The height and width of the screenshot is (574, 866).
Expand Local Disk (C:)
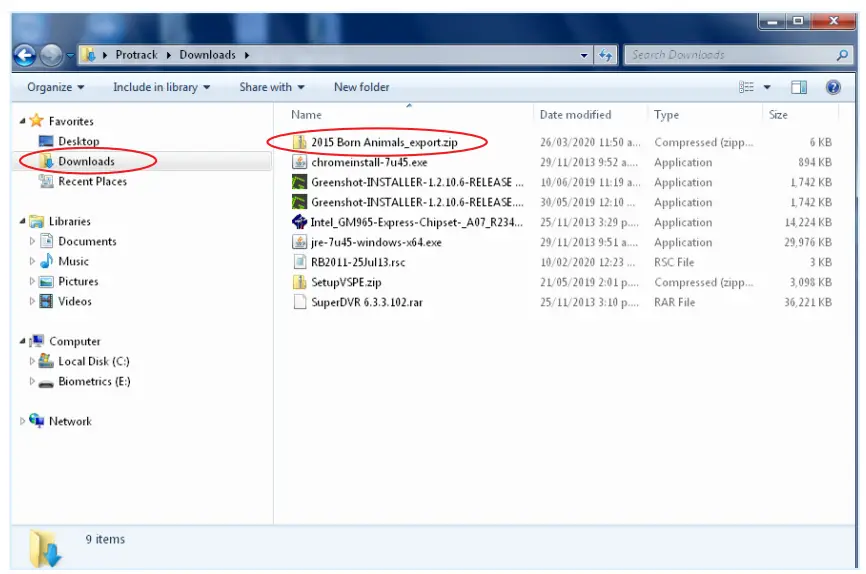pos(32,361)
